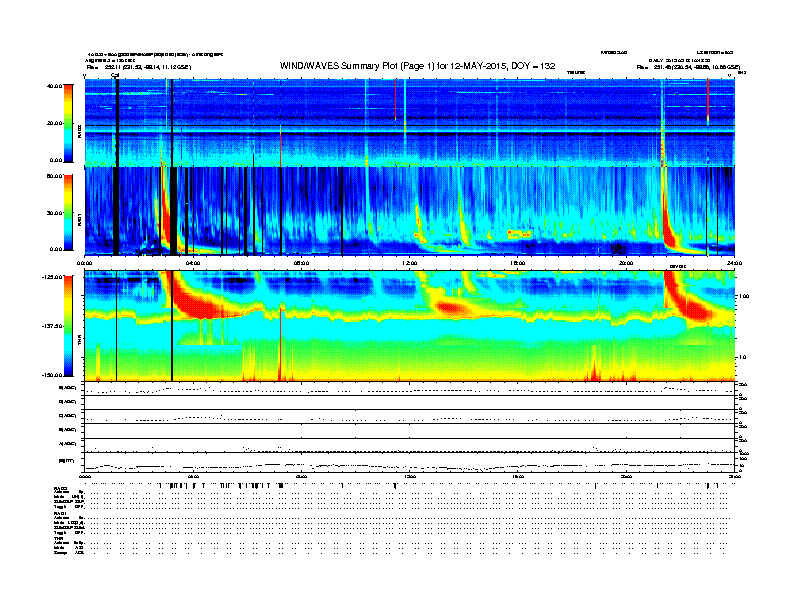Viewport: 792px width, 612px height.
Task: Click the 24:00 label beneath the RAD1 spectrogram
Action: tap(734, 263)
